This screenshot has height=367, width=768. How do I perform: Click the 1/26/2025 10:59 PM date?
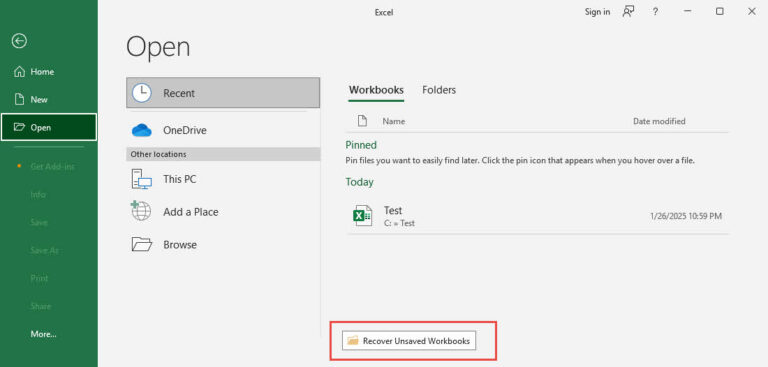(686, 216)
